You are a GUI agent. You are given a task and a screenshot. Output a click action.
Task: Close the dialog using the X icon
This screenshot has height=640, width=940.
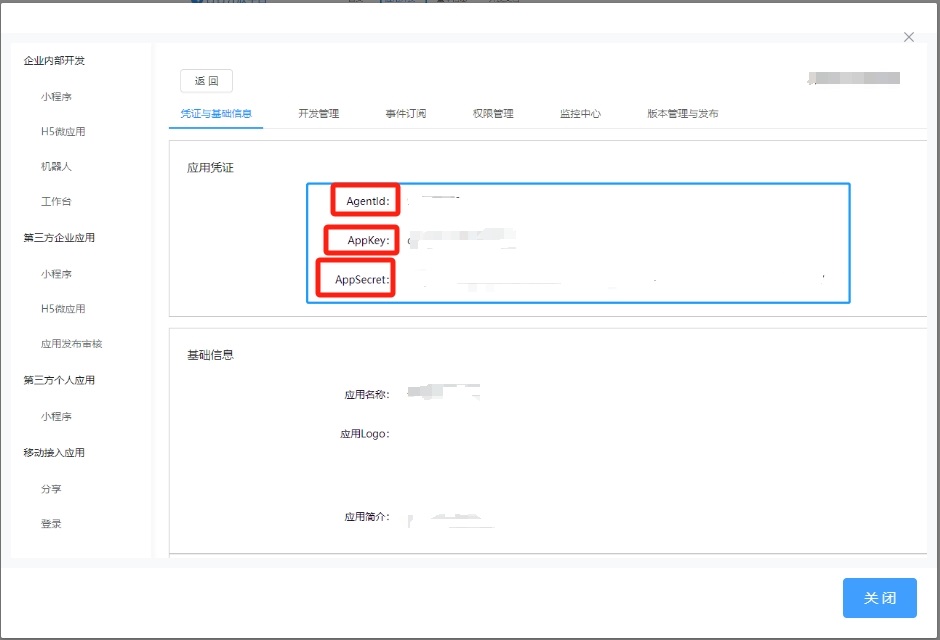coord(908,37)
